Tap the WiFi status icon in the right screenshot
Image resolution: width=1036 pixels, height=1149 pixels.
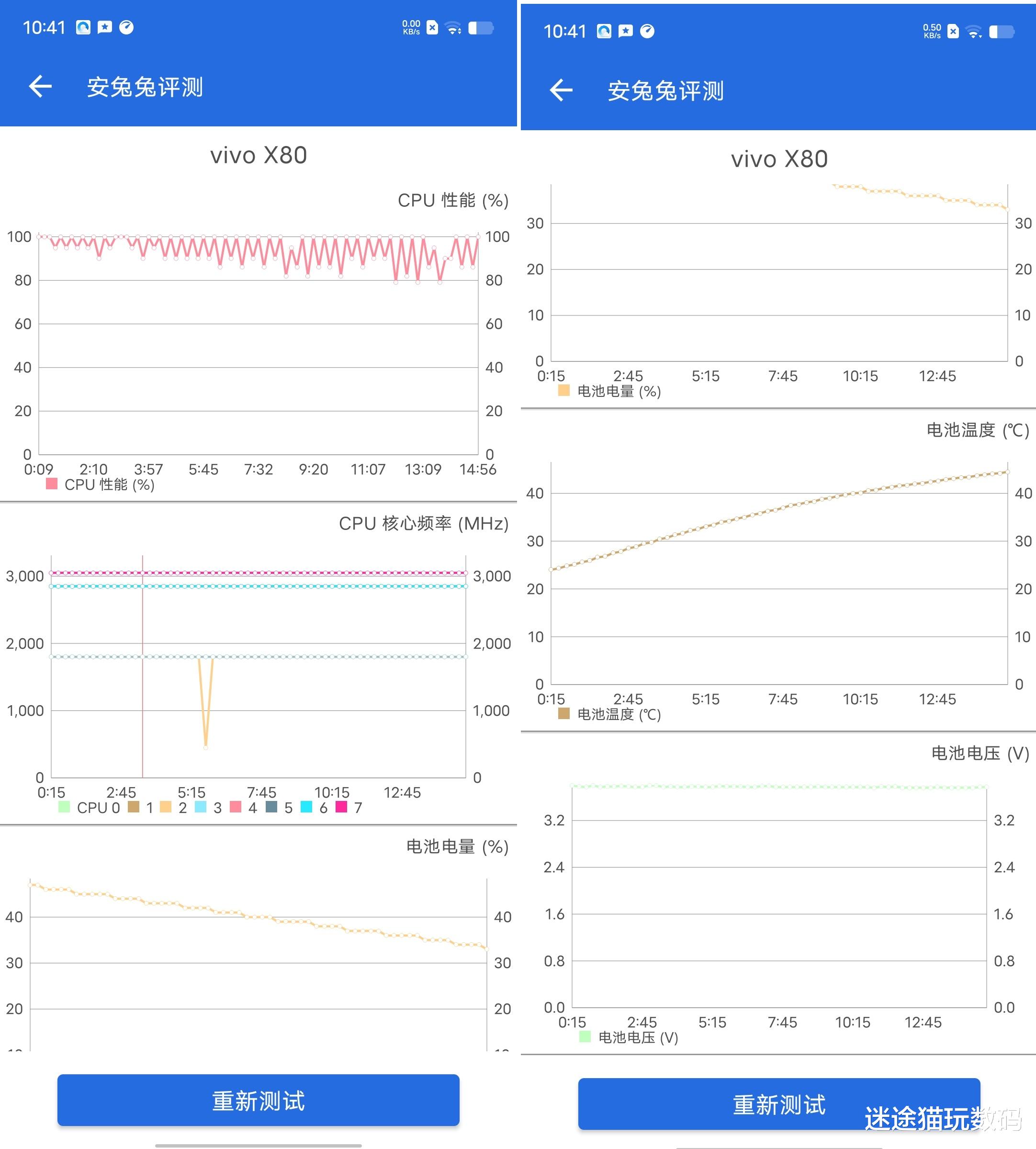[975, 32]
